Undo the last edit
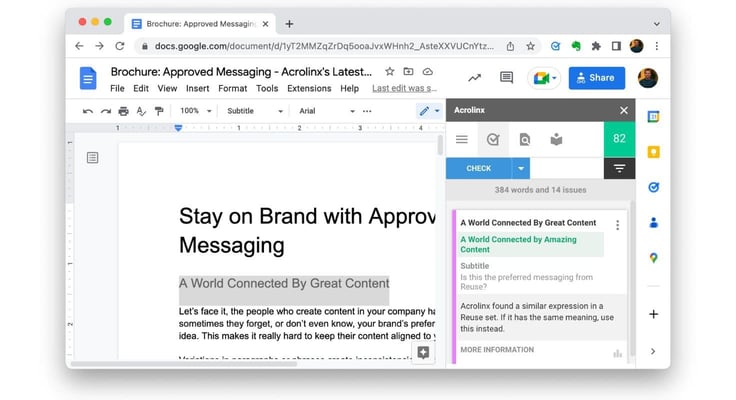736x400 pixels. coord(87,111)
